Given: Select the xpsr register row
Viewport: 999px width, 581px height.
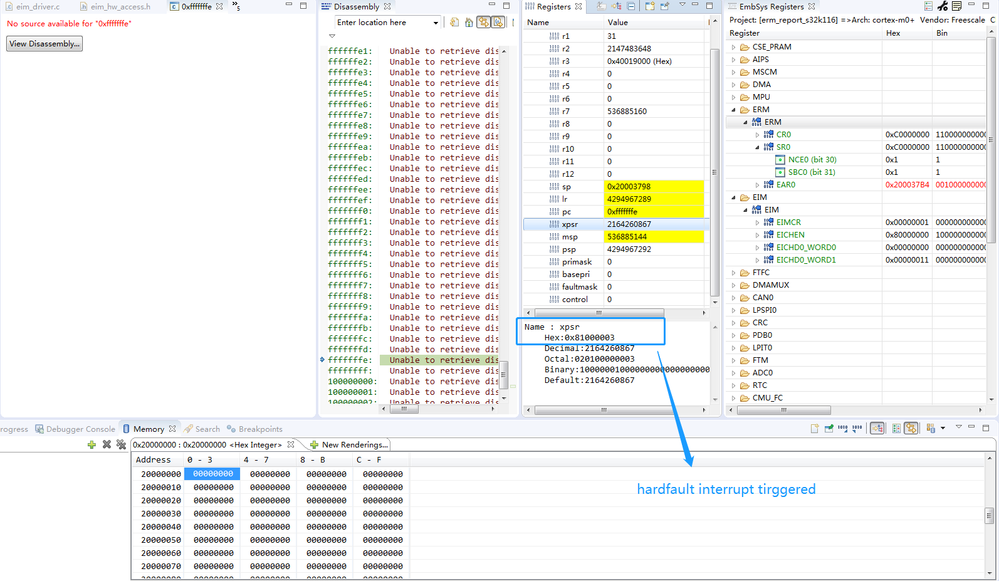Looking at the screenshot, I should click(615, 224).
